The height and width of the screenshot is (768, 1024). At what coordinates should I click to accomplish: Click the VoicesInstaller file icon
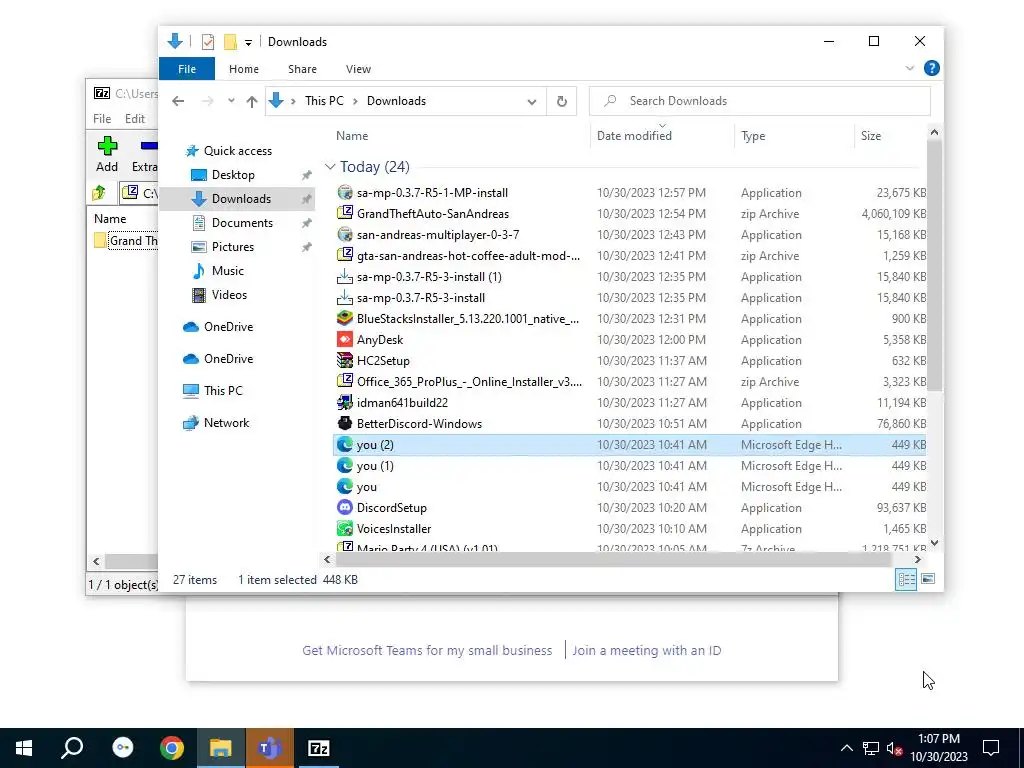[x=345, y=528]
